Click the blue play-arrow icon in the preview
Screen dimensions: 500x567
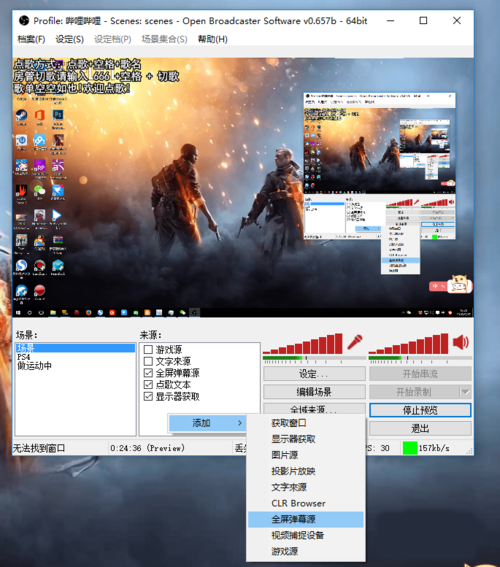pyautogui.click(x=57, y=215)
